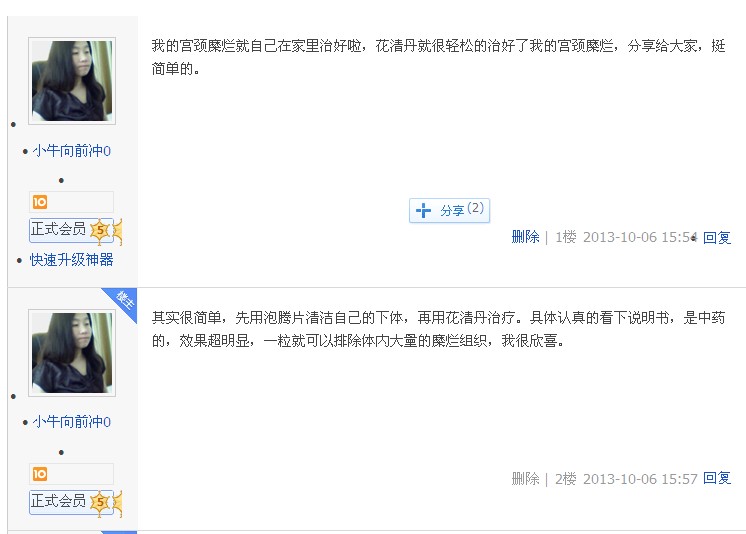Click the blue plus share icon
This screenshot has width=746, height=534.
point(423,210)
